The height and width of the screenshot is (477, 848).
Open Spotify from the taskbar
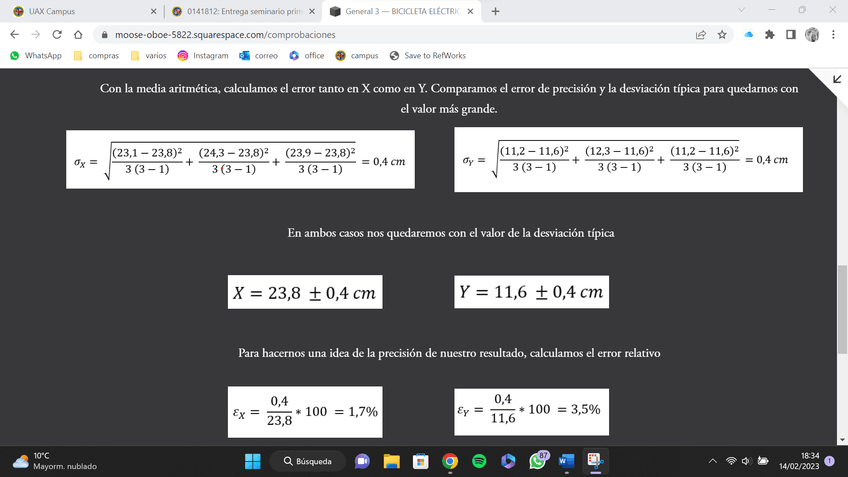tap(479, 461)
